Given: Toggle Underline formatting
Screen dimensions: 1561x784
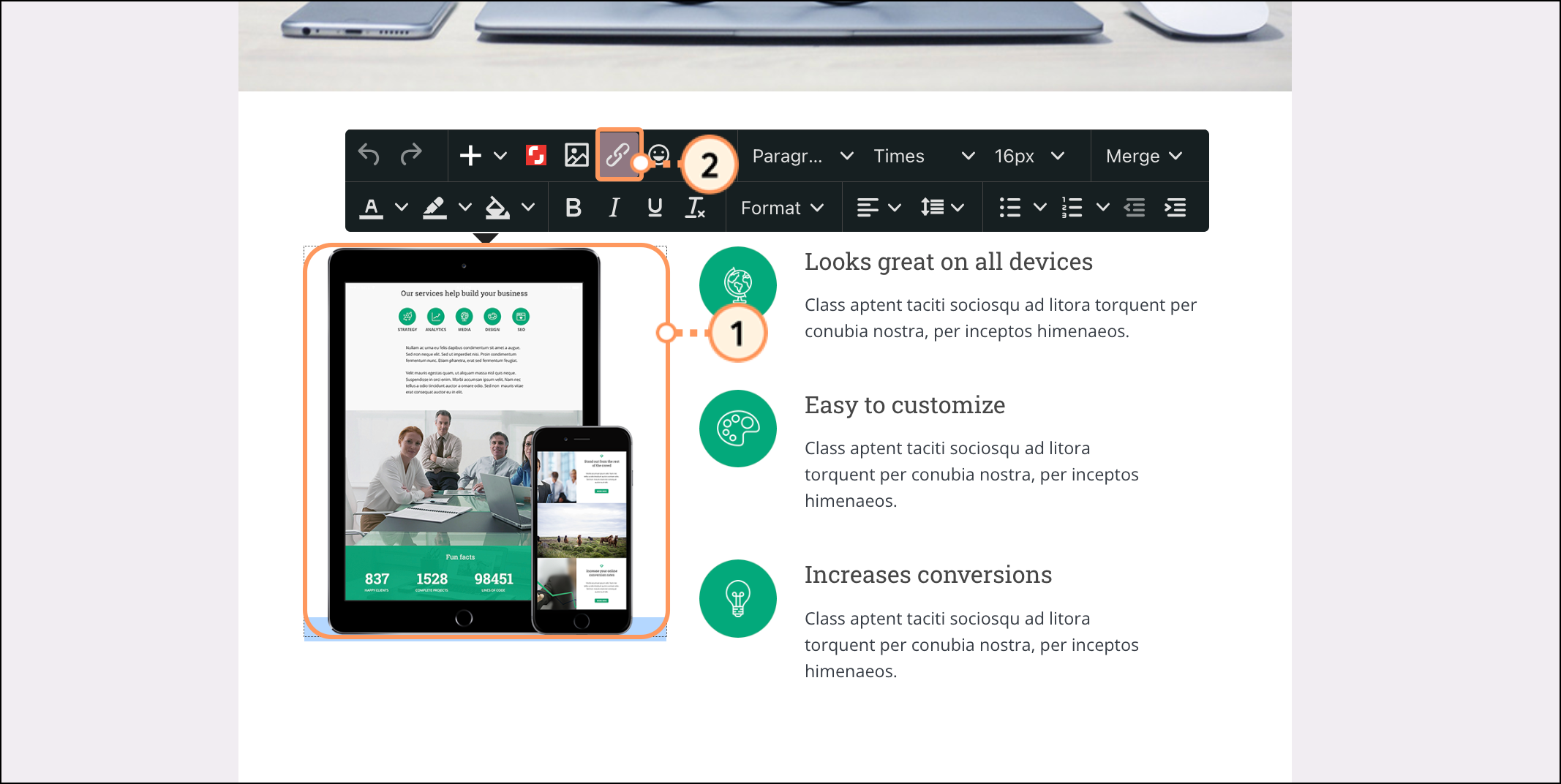Looking at the screenshot, I should (655, 208).
